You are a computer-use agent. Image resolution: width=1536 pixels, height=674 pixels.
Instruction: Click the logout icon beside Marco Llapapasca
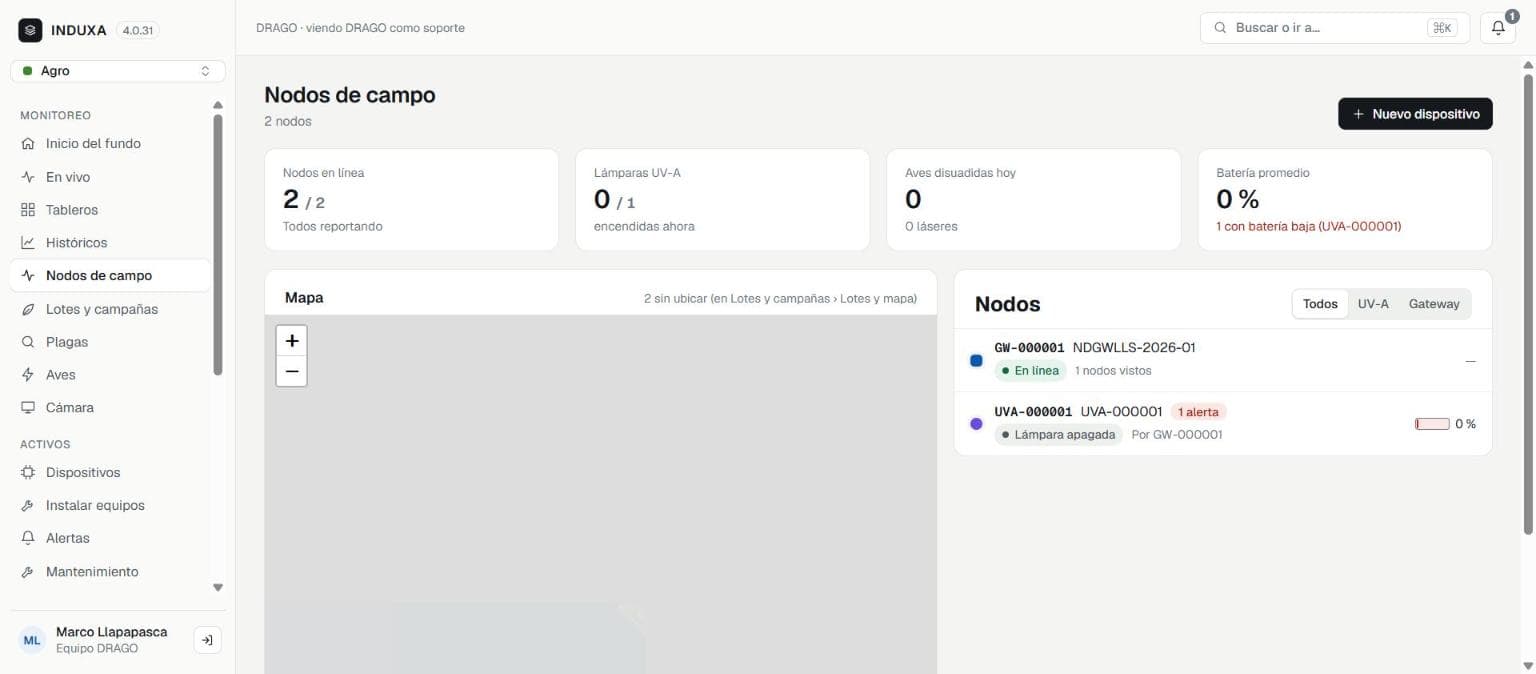(x=207, y=640)
